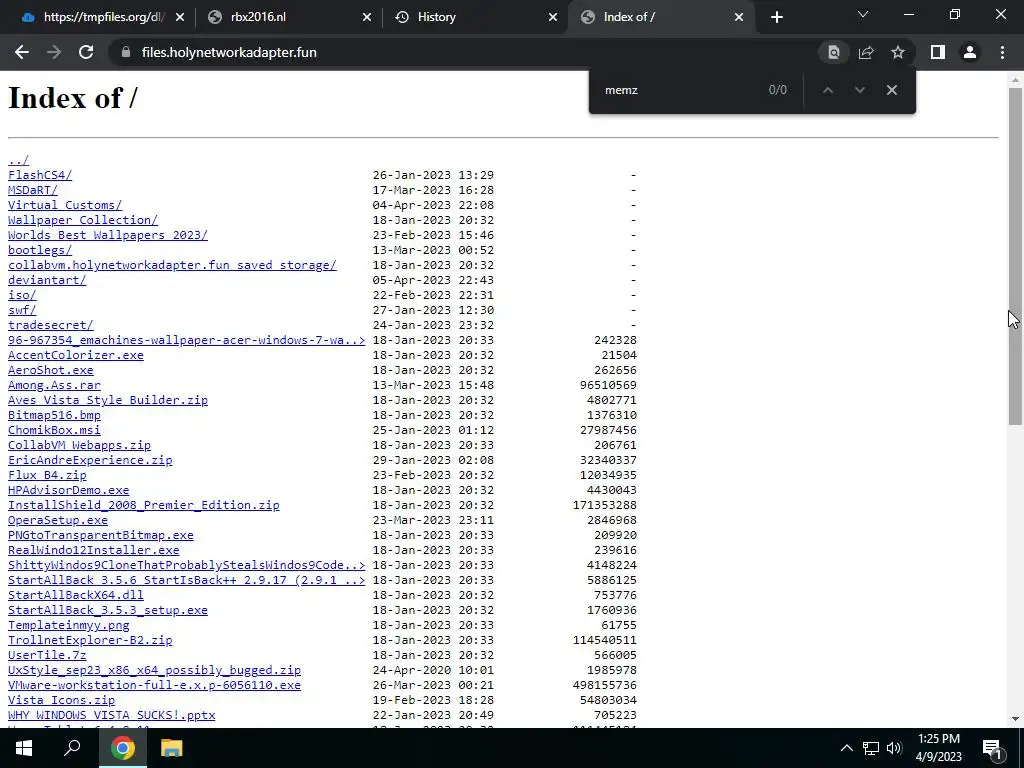
Task: Open a new tab with plus button
Action: (776, 17)
